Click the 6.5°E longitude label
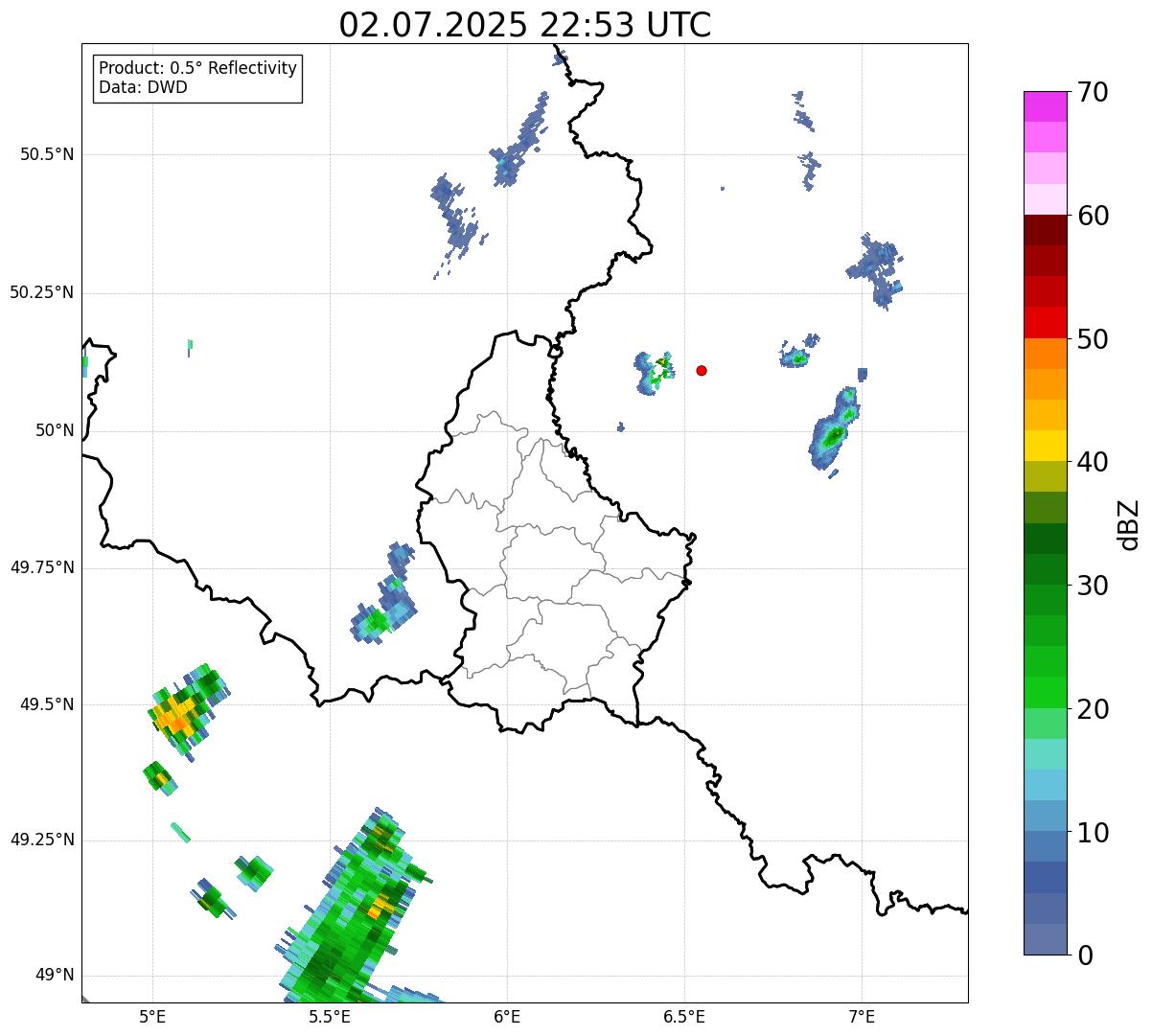The image size is (1152, 1036). (x=684, y=1016)
